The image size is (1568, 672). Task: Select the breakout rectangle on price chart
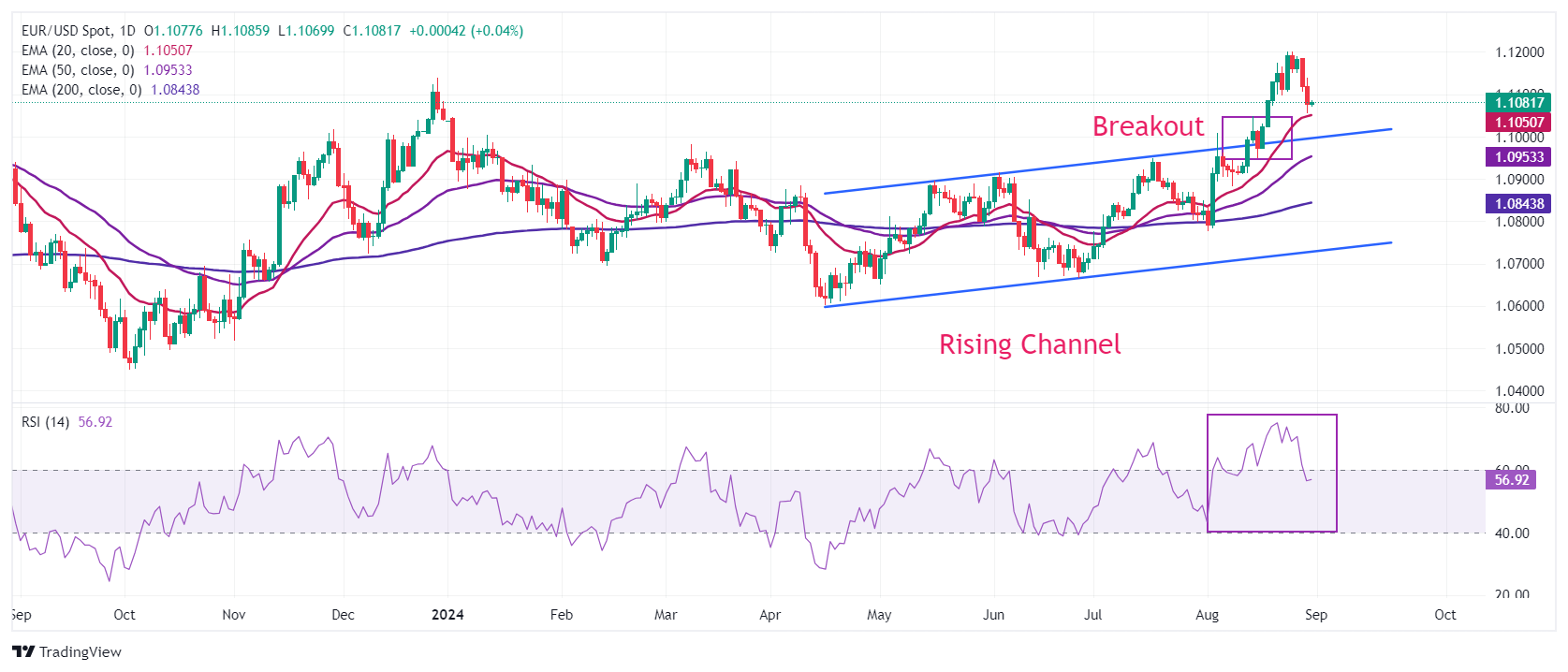coord(1257,118)
